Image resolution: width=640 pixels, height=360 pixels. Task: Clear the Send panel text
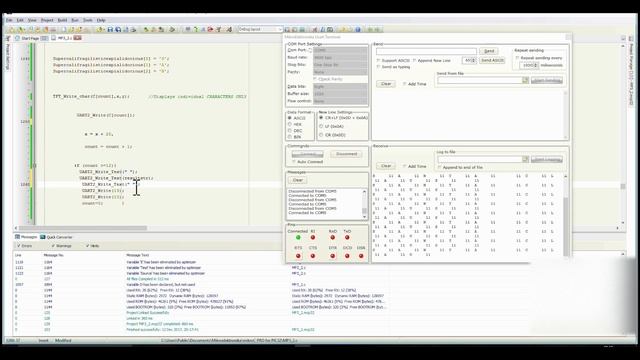point(386,84)
